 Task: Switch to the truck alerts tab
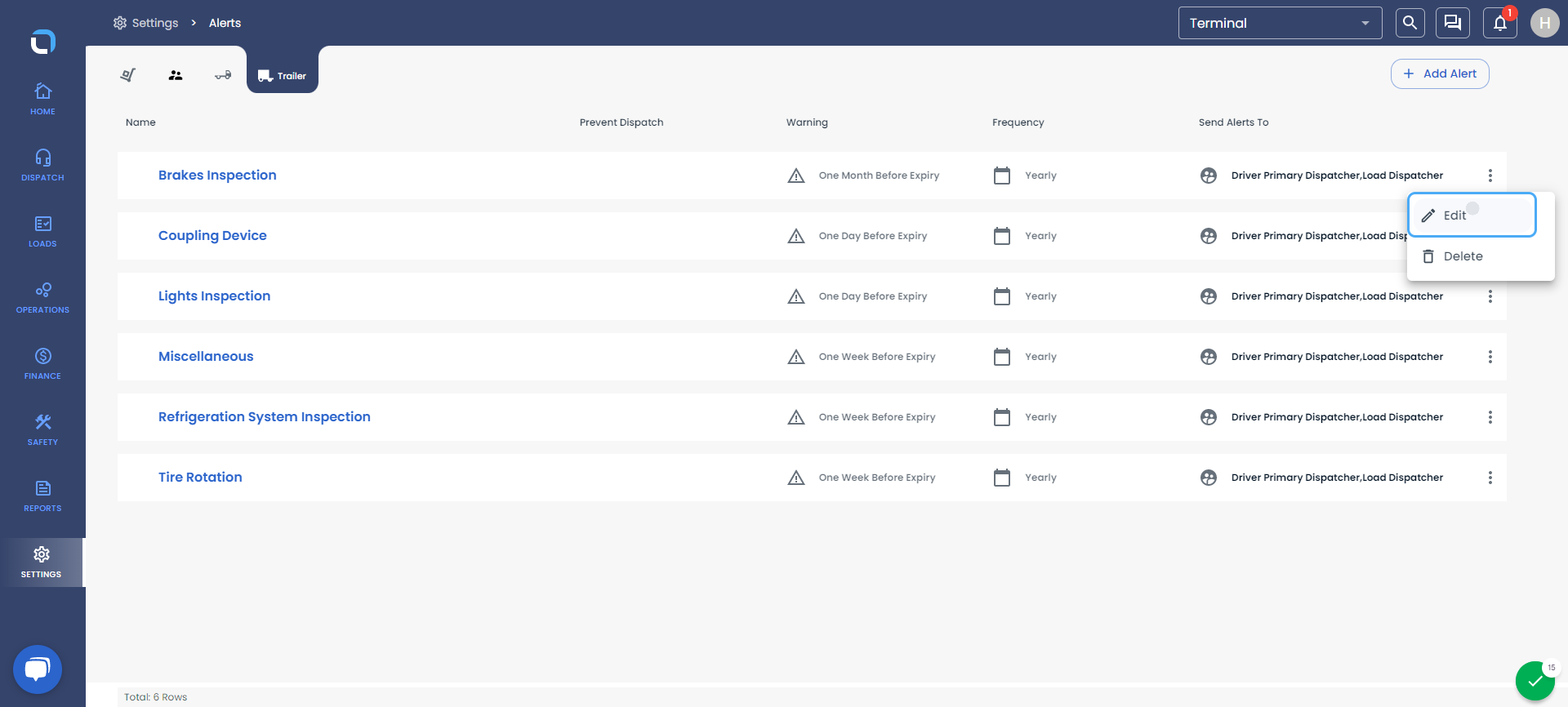tap(223, 75)
